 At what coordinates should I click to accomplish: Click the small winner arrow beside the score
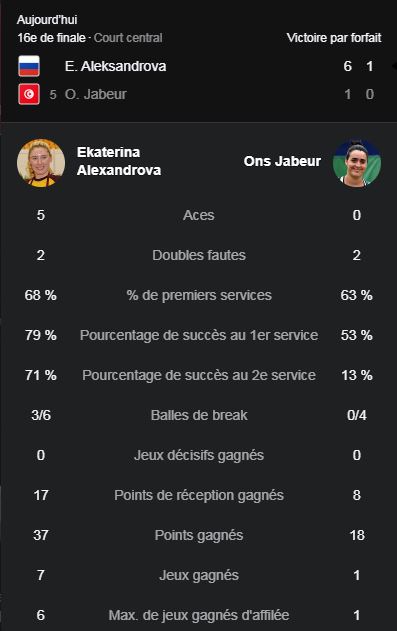pos(394,66)
